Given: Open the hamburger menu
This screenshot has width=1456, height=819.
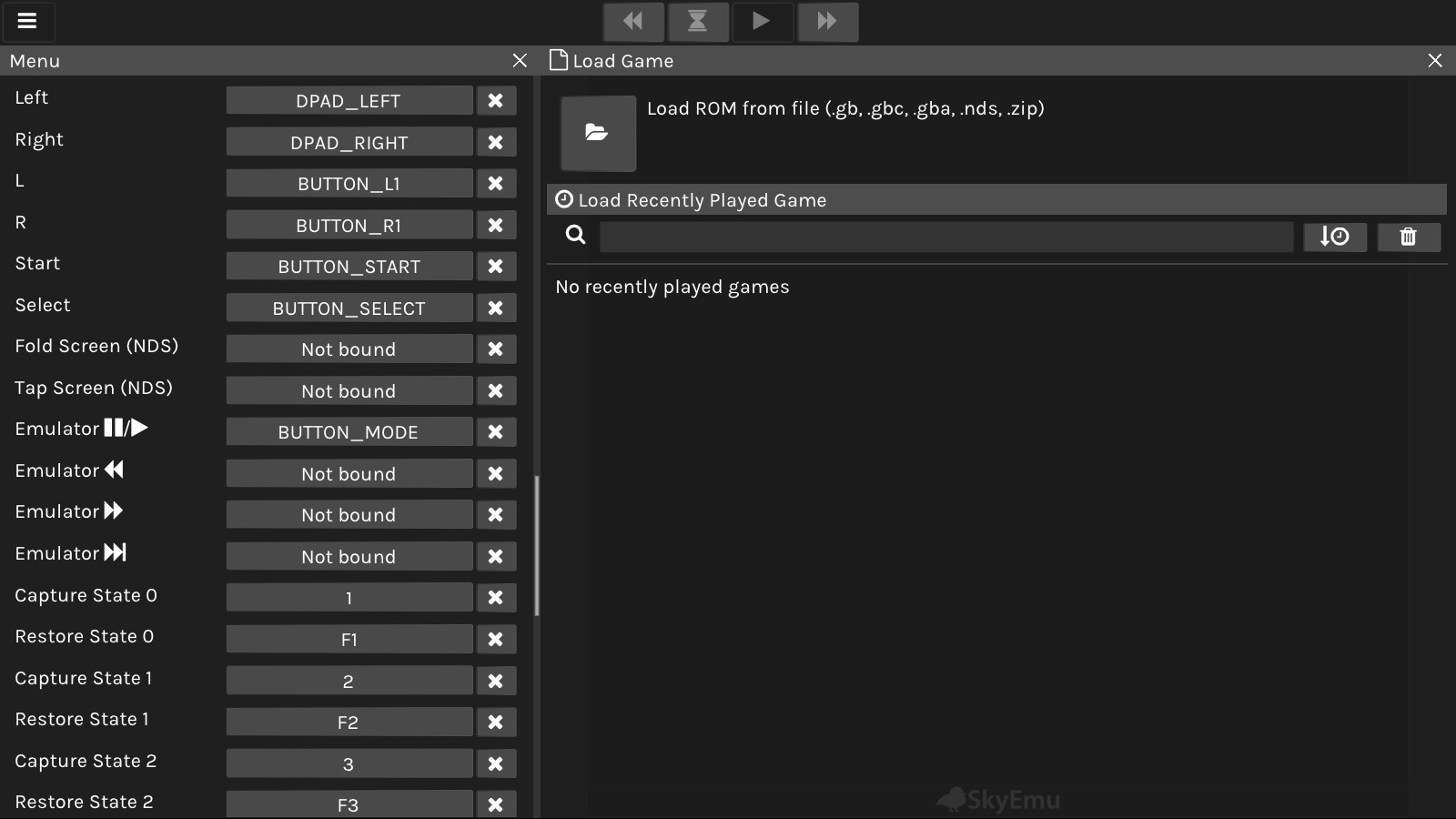Looking at the screenshot, I should point(27,21).
